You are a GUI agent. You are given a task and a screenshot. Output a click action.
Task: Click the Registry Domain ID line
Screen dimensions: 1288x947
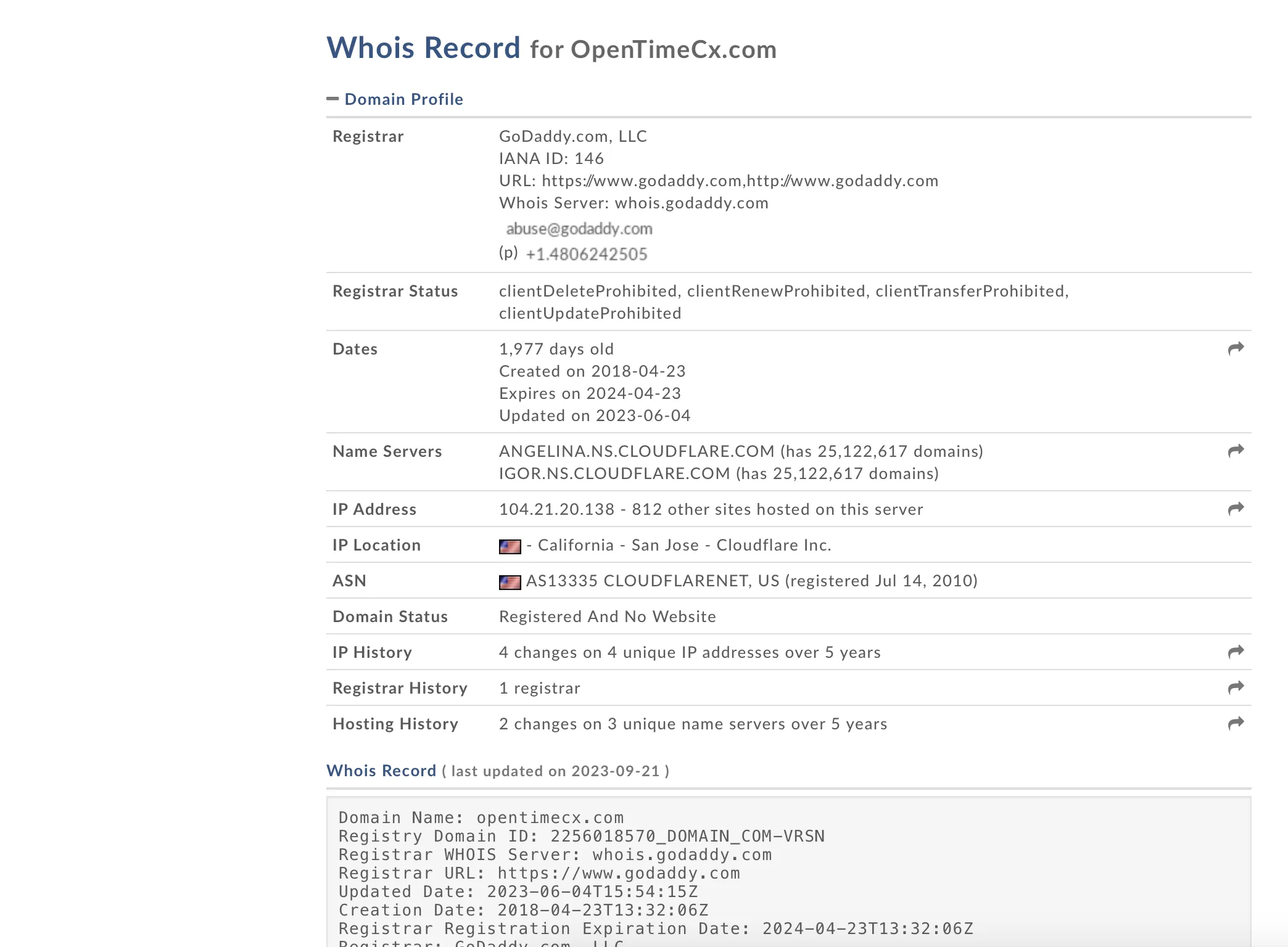[x=582, y=837]
